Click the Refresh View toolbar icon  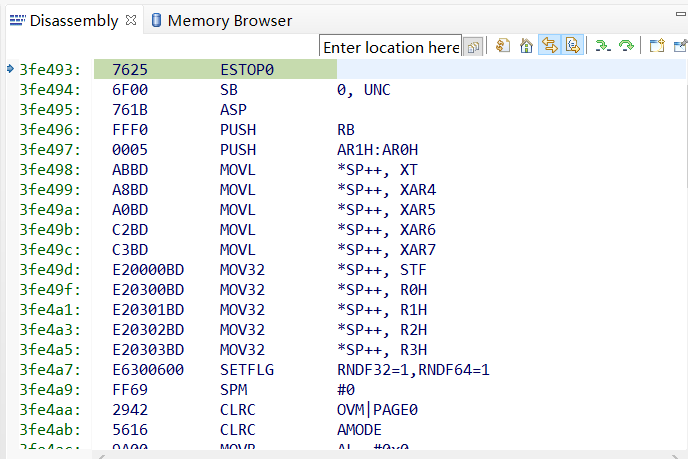(x=503, y=46)
